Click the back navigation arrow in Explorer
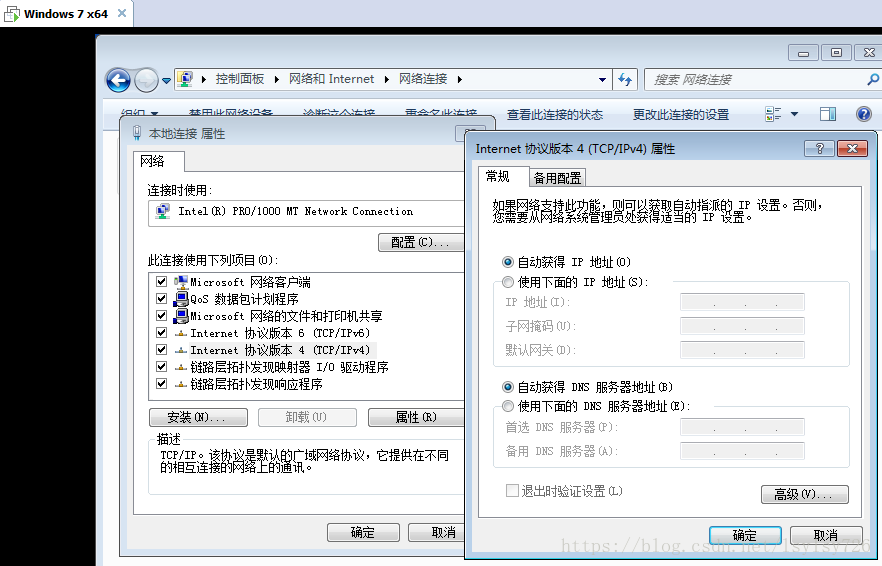Screen dimensions: 882x566 click(119, 80)
